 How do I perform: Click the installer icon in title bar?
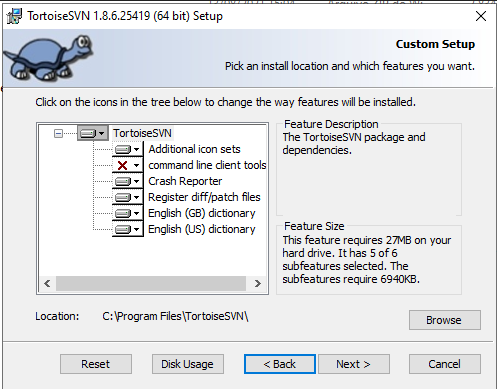coord(14,16)
